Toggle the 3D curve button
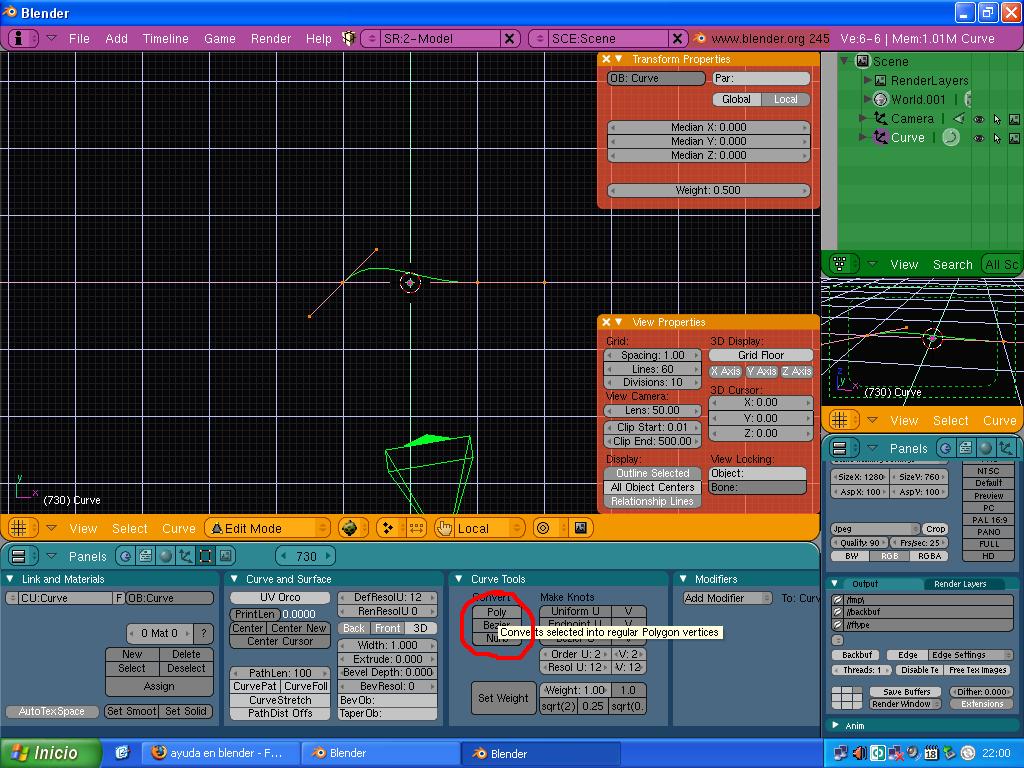The width and height of the screenshot is (1024, 768). point(421,628)
